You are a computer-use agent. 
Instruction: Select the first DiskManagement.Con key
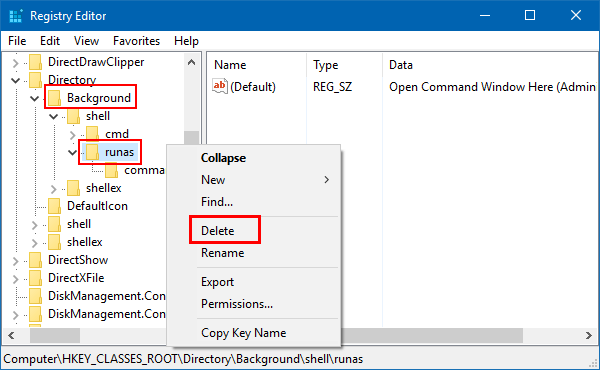107,296
